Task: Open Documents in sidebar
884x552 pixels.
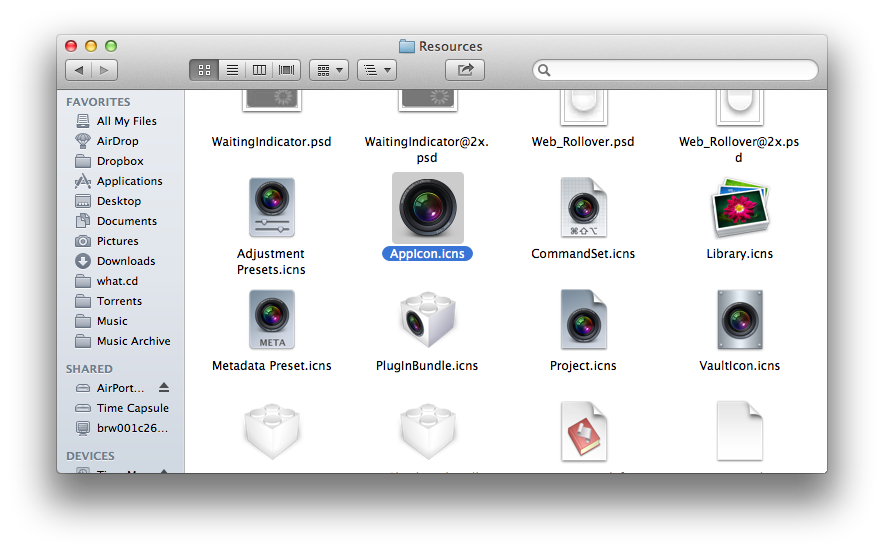Action: pyautogui.click(x=126, y=221)
